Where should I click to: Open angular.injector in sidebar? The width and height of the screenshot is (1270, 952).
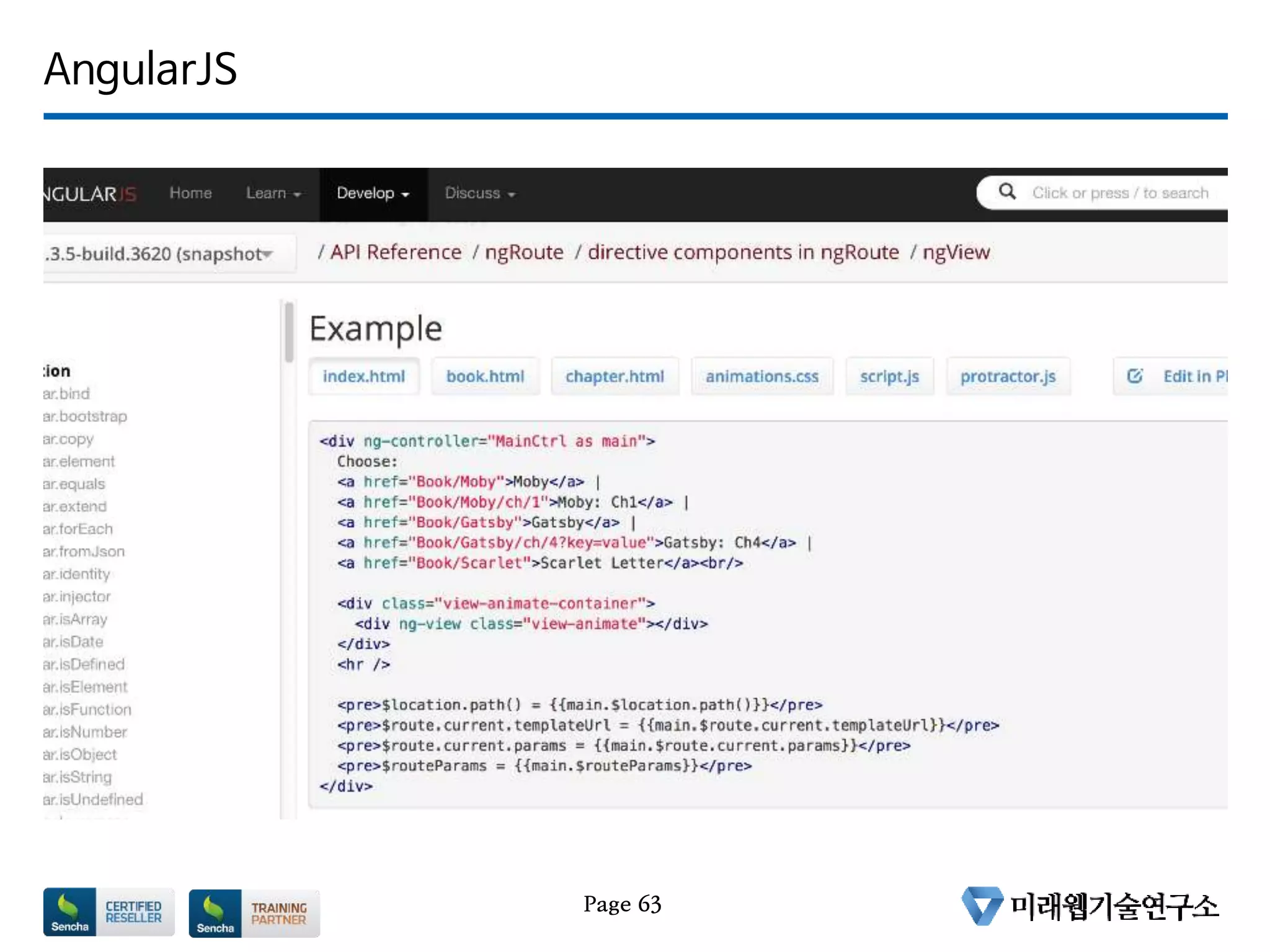coord(77,596)
